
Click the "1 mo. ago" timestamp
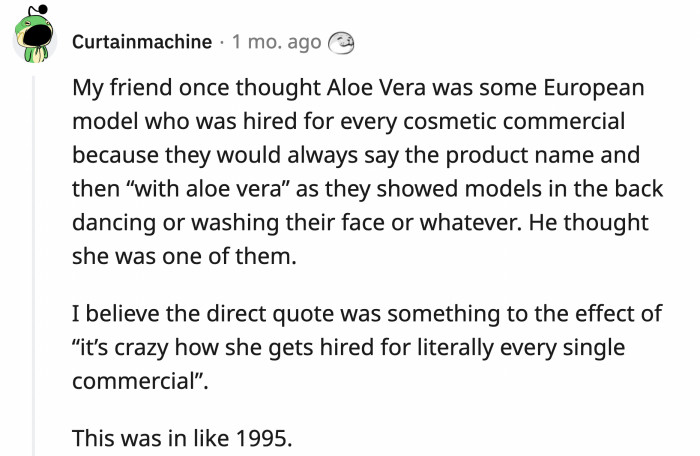276,42
